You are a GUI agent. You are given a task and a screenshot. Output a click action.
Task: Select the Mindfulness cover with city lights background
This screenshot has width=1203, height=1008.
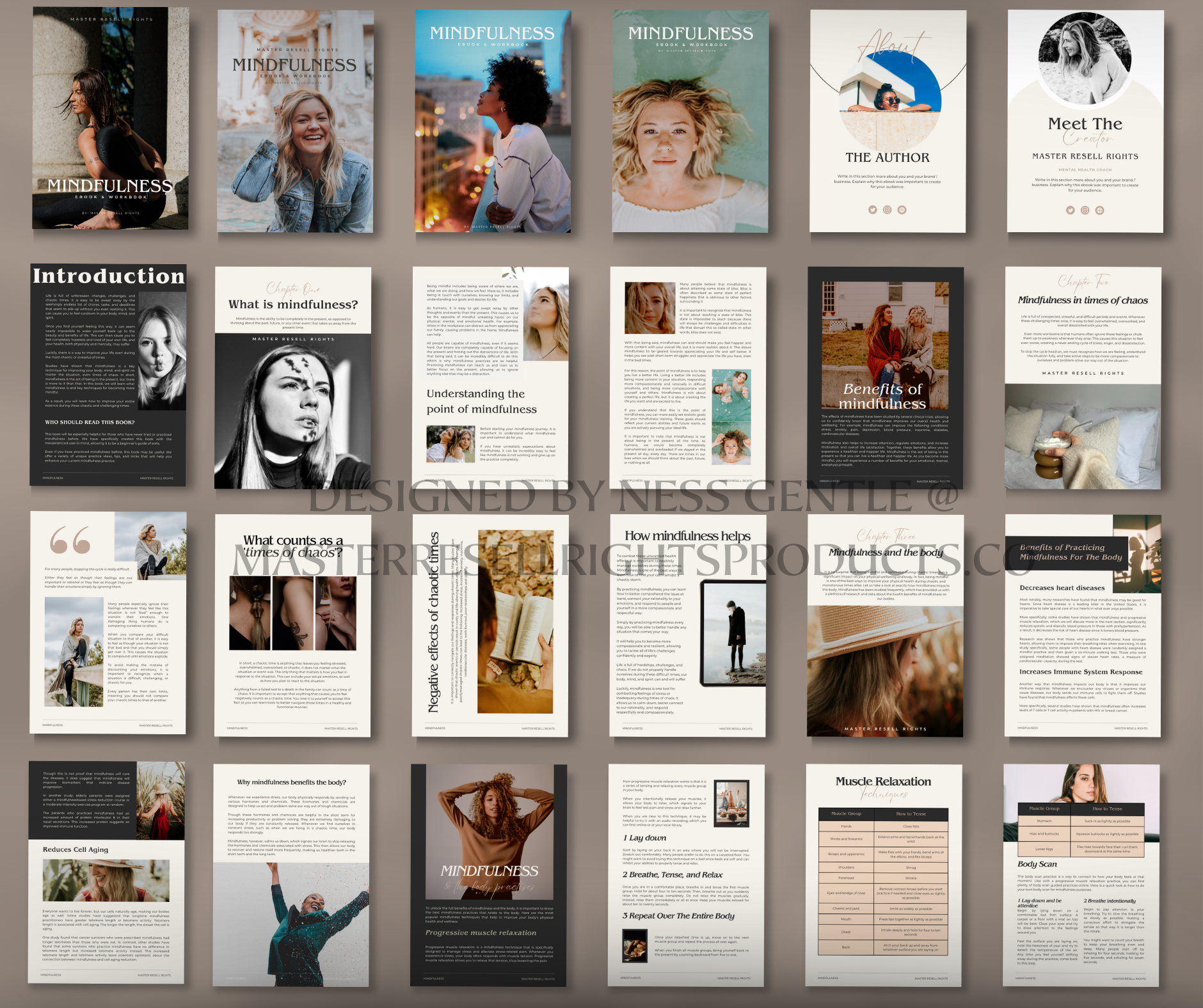coord(493,122)
